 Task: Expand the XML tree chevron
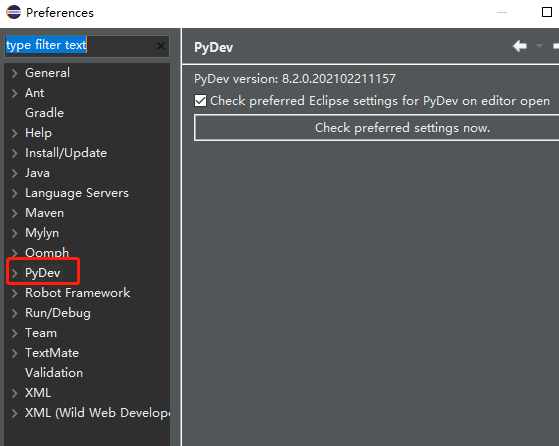tap(15, 393)
